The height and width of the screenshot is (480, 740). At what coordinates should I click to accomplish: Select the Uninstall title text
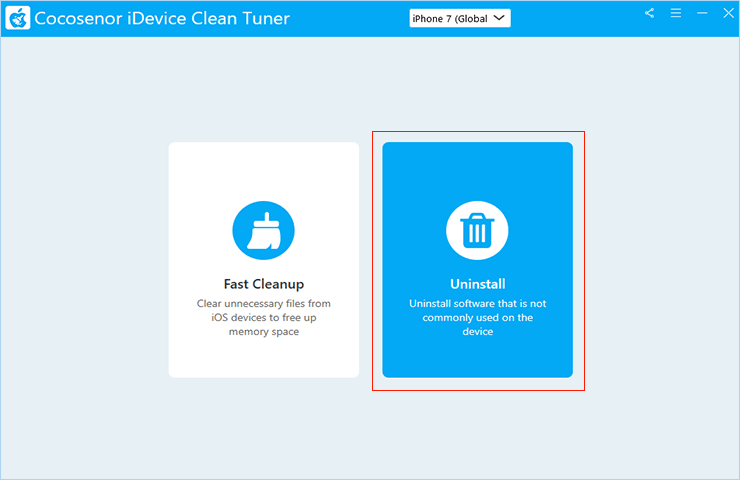478,284
